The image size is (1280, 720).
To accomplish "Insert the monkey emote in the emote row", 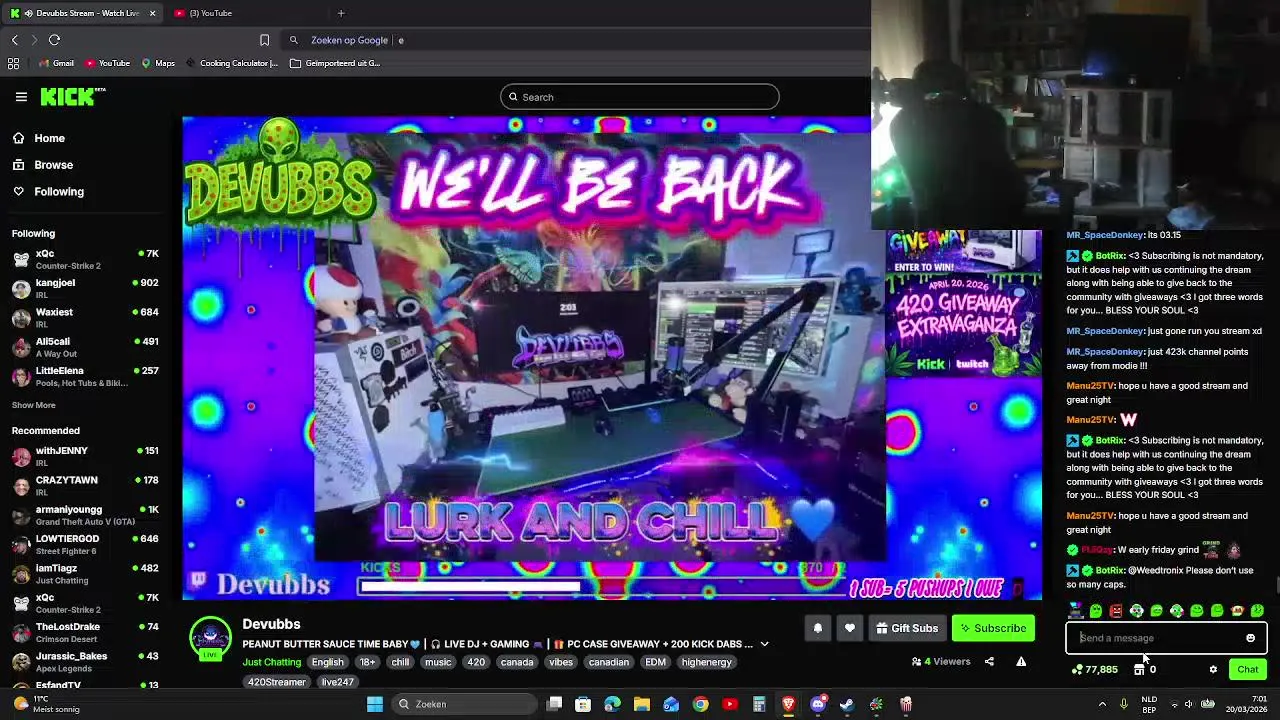I will 1237,610.
